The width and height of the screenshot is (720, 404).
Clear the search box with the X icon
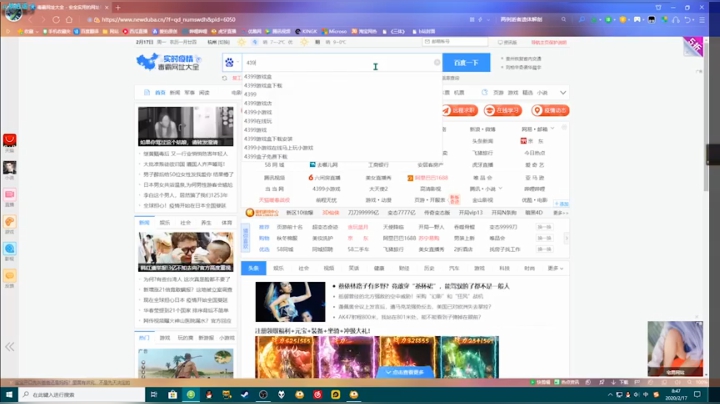pyautogui.click(x=437, y=62)
